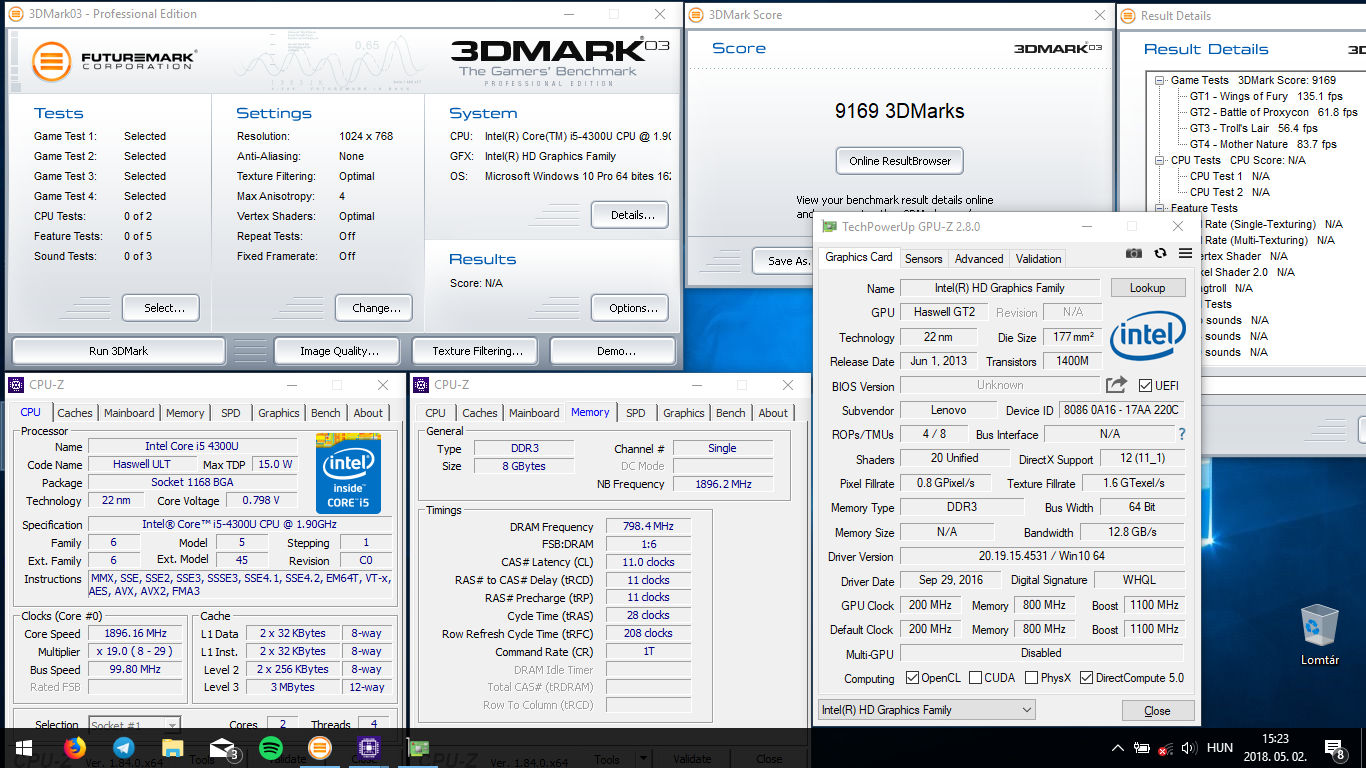Click the volume icon in system tray
The image size is (1366, 768).
(1189, 748)
